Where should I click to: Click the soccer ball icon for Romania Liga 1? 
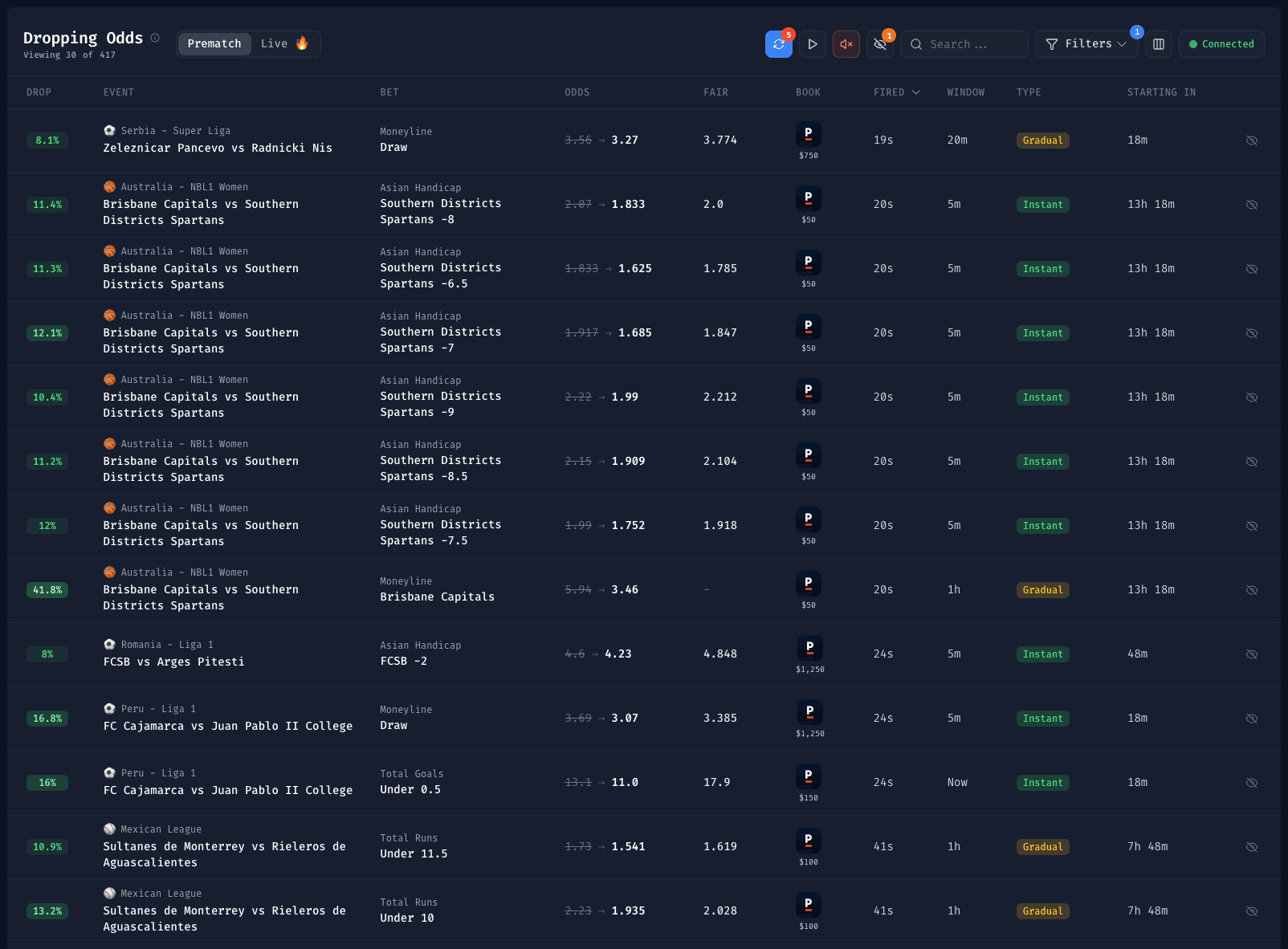click(x=109, y=644)
